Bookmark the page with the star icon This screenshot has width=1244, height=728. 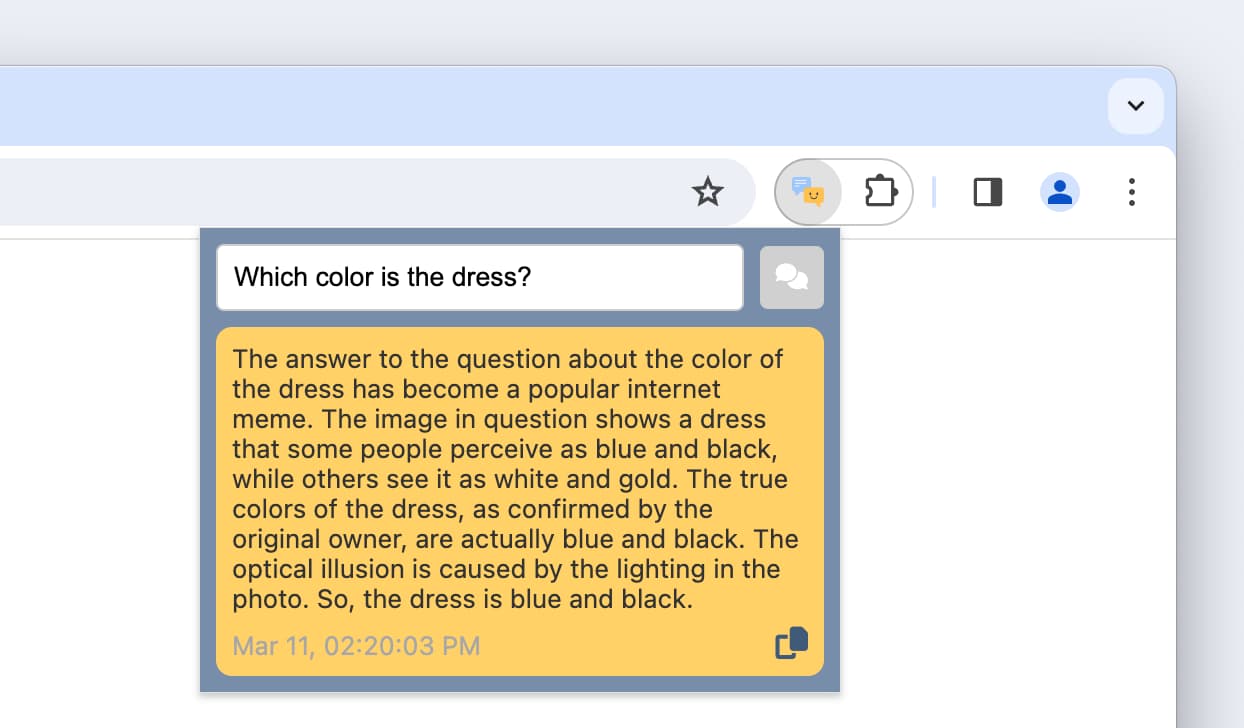click(x=707, y=191)
